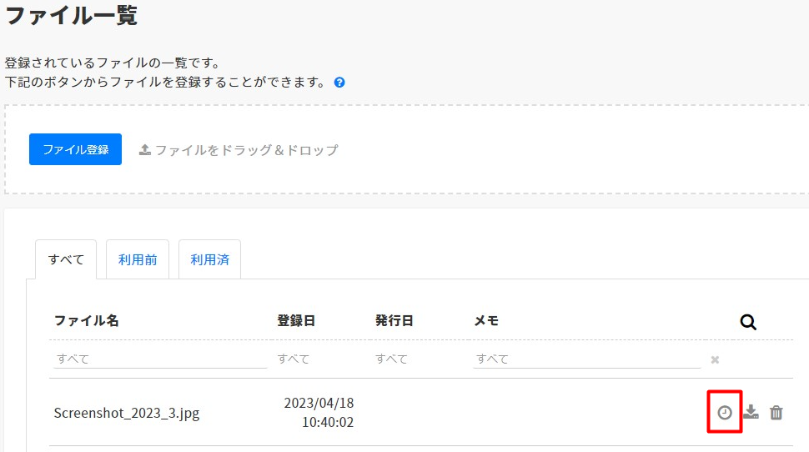Click the メモ column header
The width and height of the screenshot is (809, 452).
[486, 321]
